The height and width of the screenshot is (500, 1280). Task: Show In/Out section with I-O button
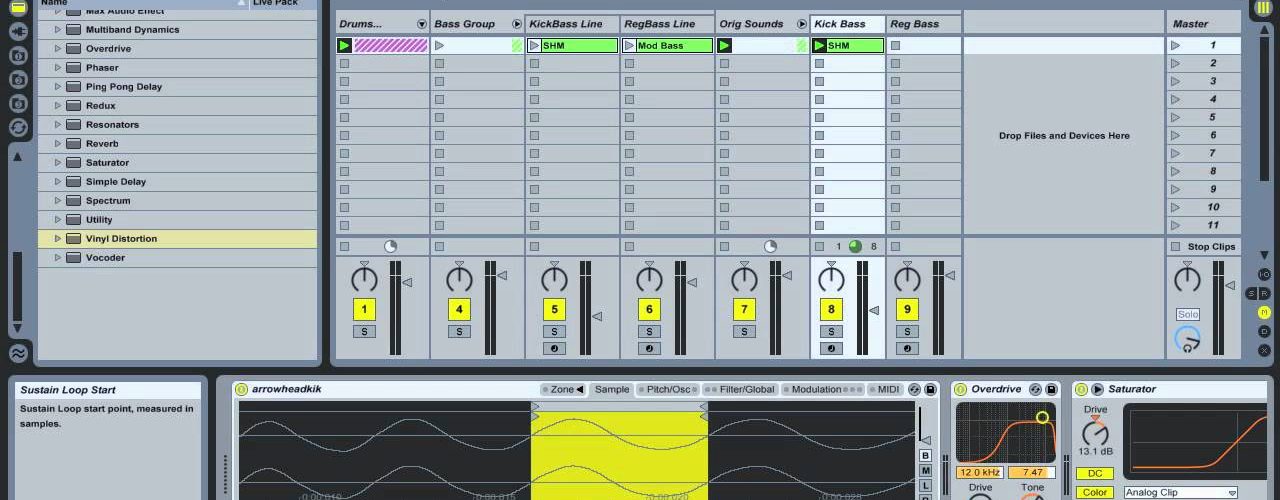1264,274
